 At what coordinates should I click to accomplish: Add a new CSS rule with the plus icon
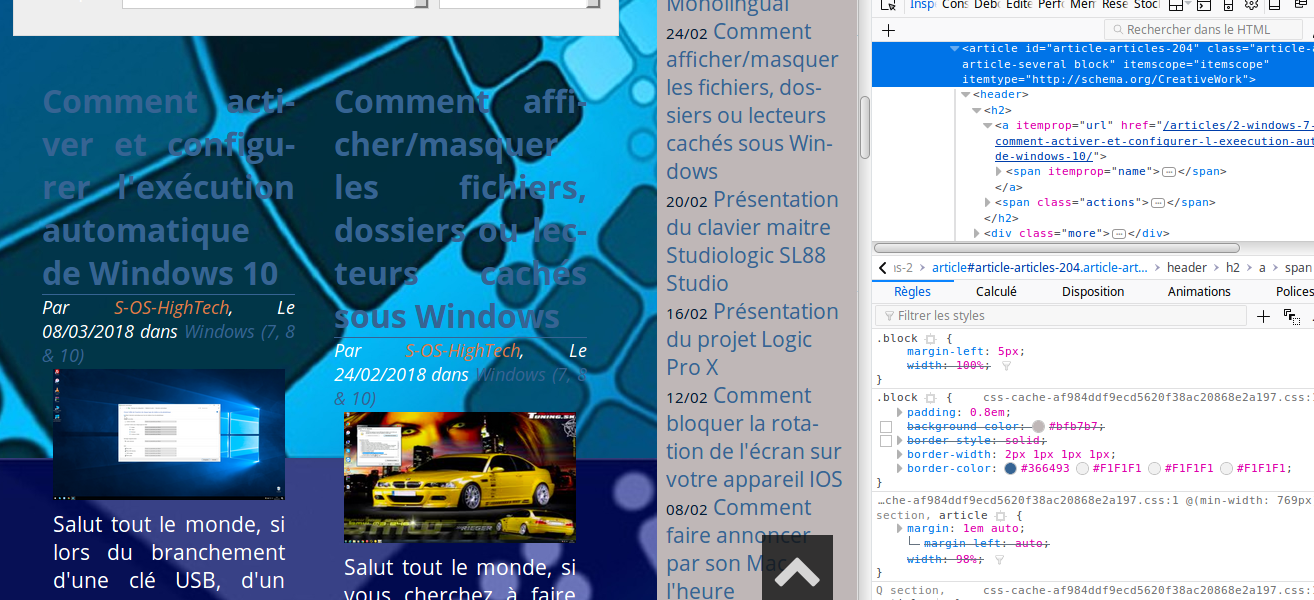tap(1263, 316)
